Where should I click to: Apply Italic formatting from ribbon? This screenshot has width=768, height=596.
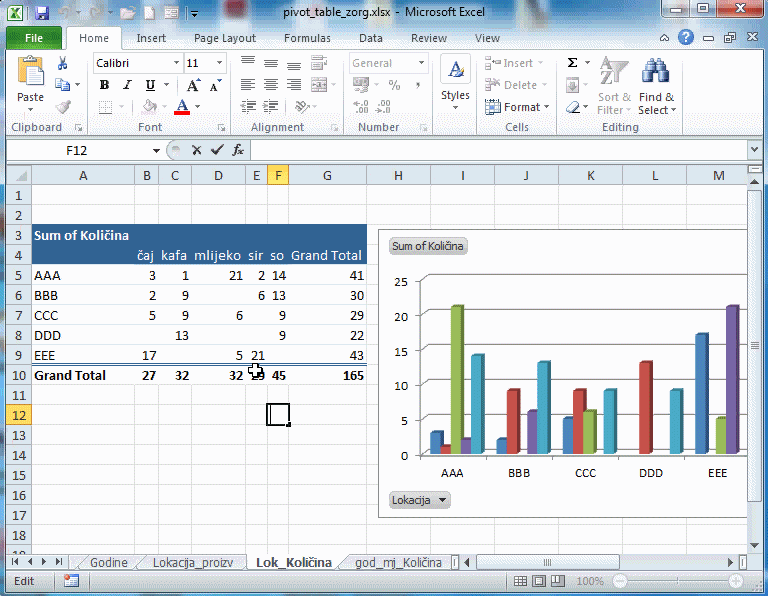(127, 85)
